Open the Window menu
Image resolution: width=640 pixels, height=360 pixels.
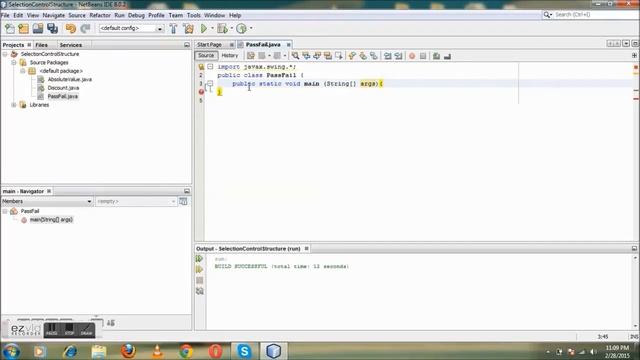[215, 15]
